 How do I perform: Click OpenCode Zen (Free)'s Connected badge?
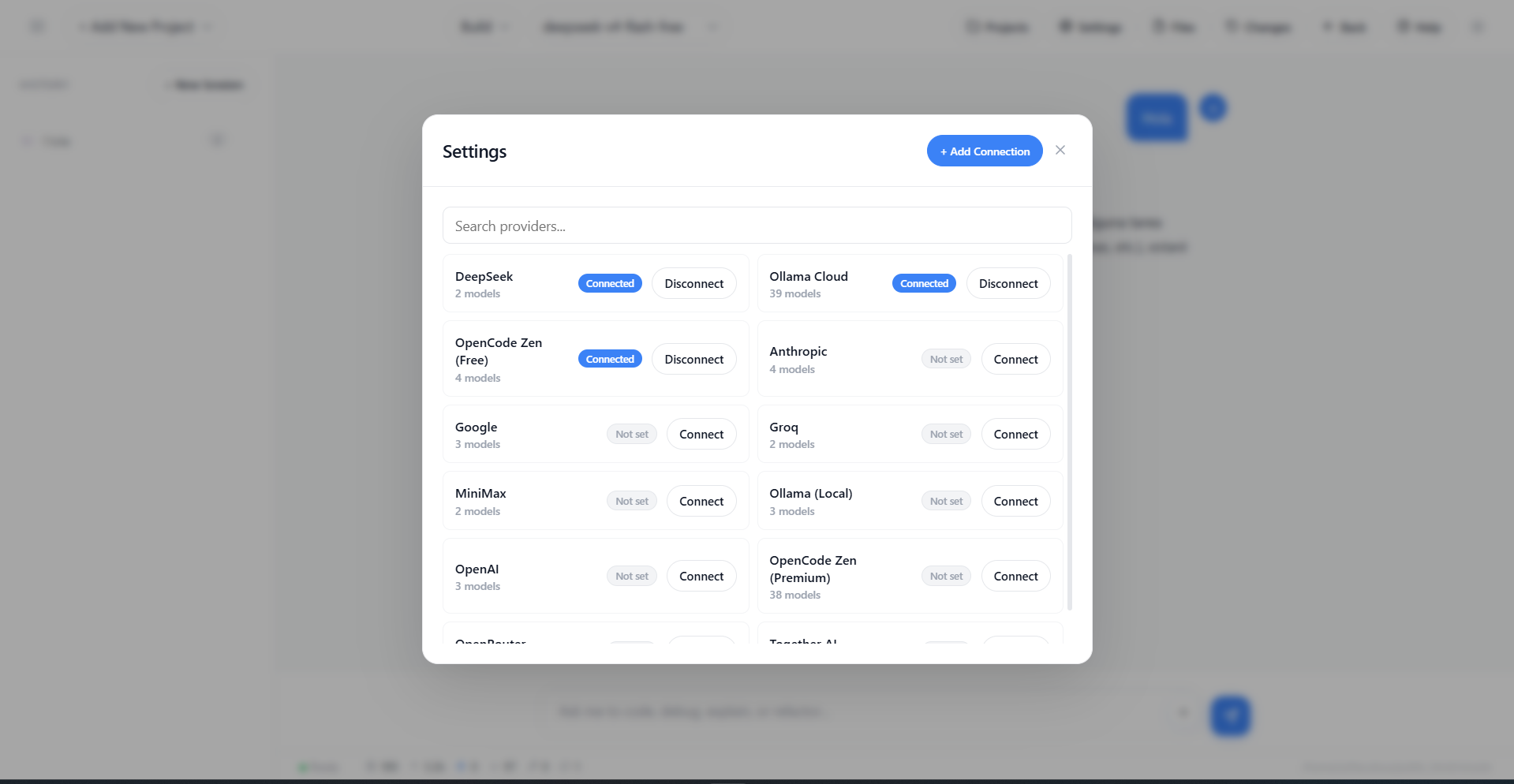(610, 359)
